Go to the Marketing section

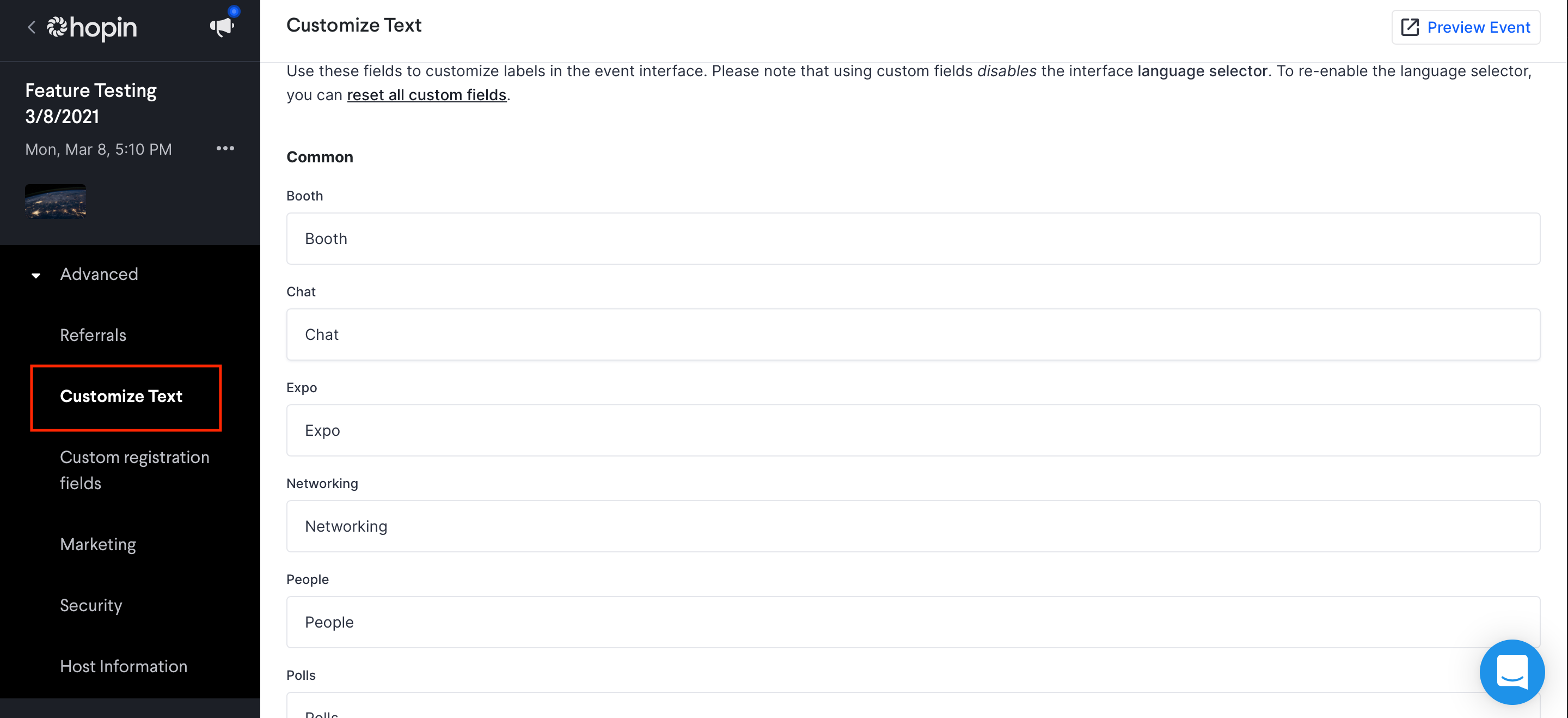(98, 544)
